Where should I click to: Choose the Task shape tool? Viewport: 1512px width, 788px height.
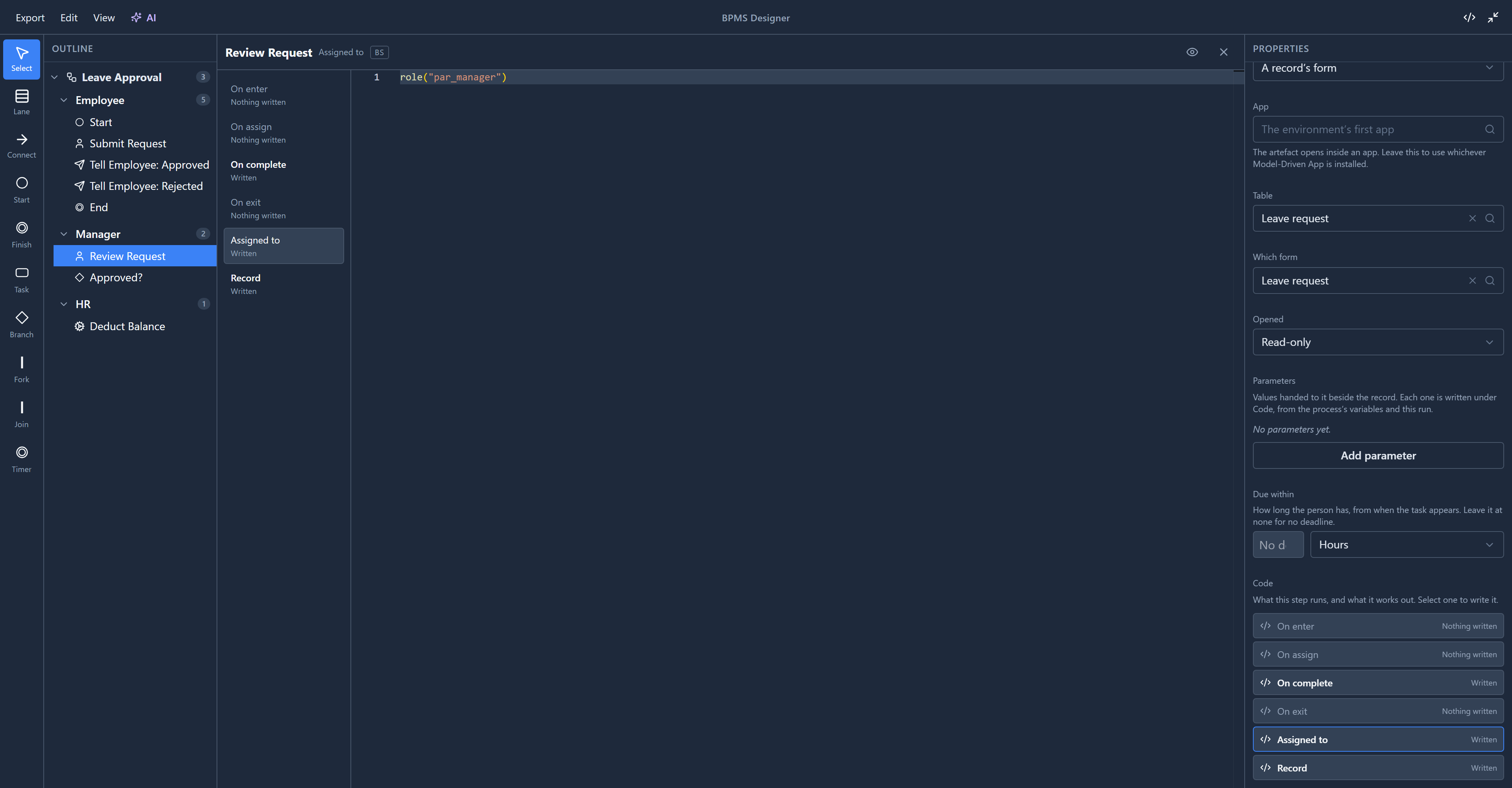[x=22, y=280]
